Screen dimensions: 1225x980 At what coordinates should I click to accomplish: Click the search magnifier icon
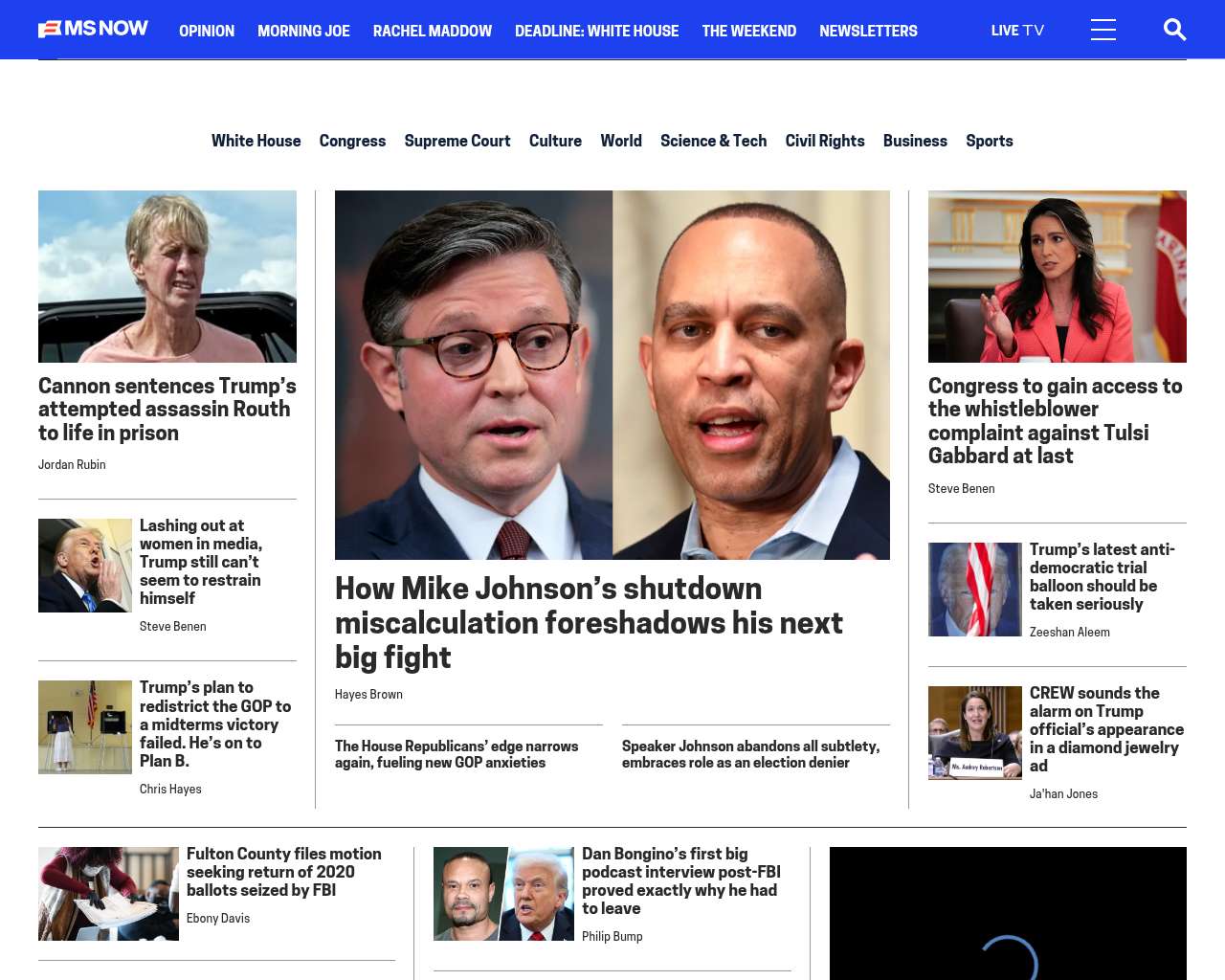tap(1174, 31)
